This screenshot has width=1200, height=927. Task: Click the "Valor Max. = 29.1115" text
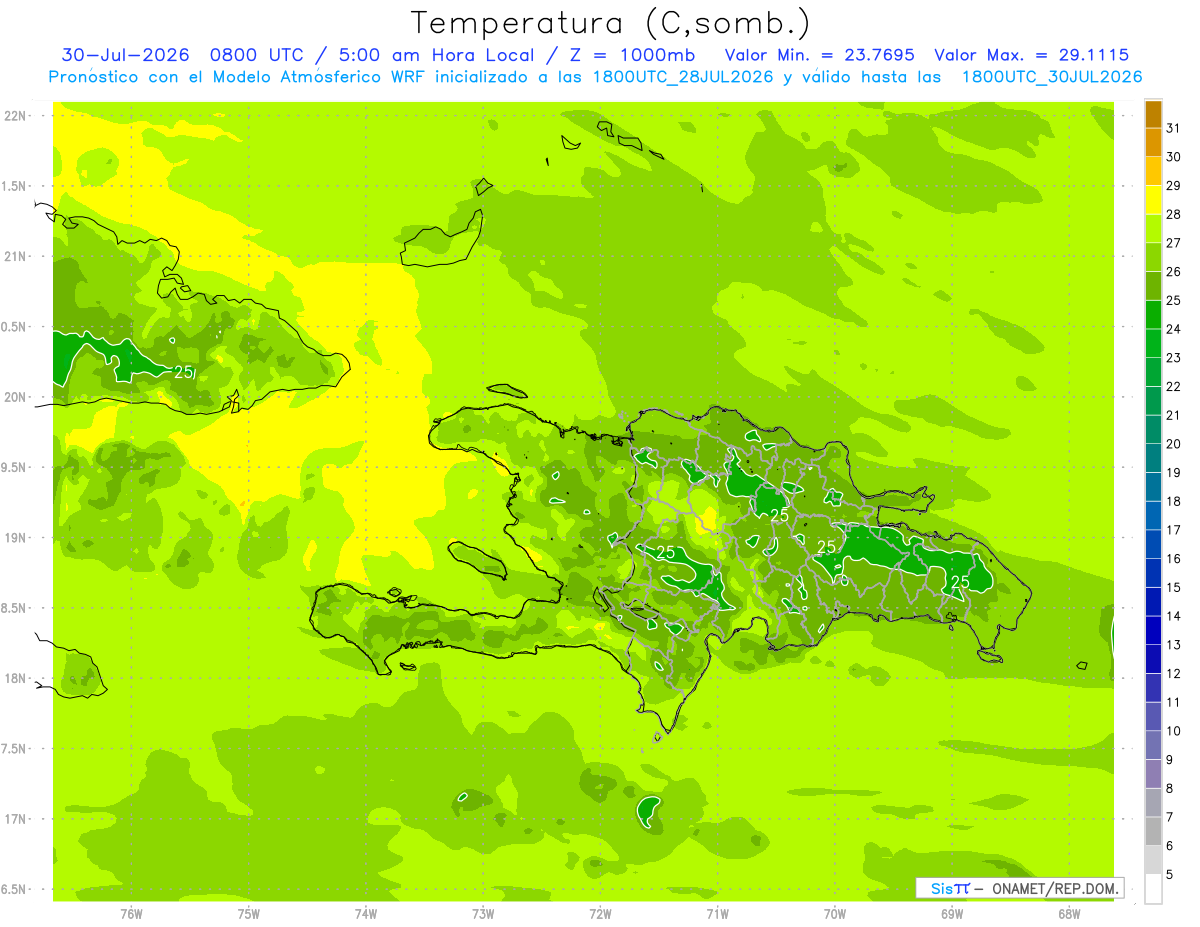point(1032,55)
